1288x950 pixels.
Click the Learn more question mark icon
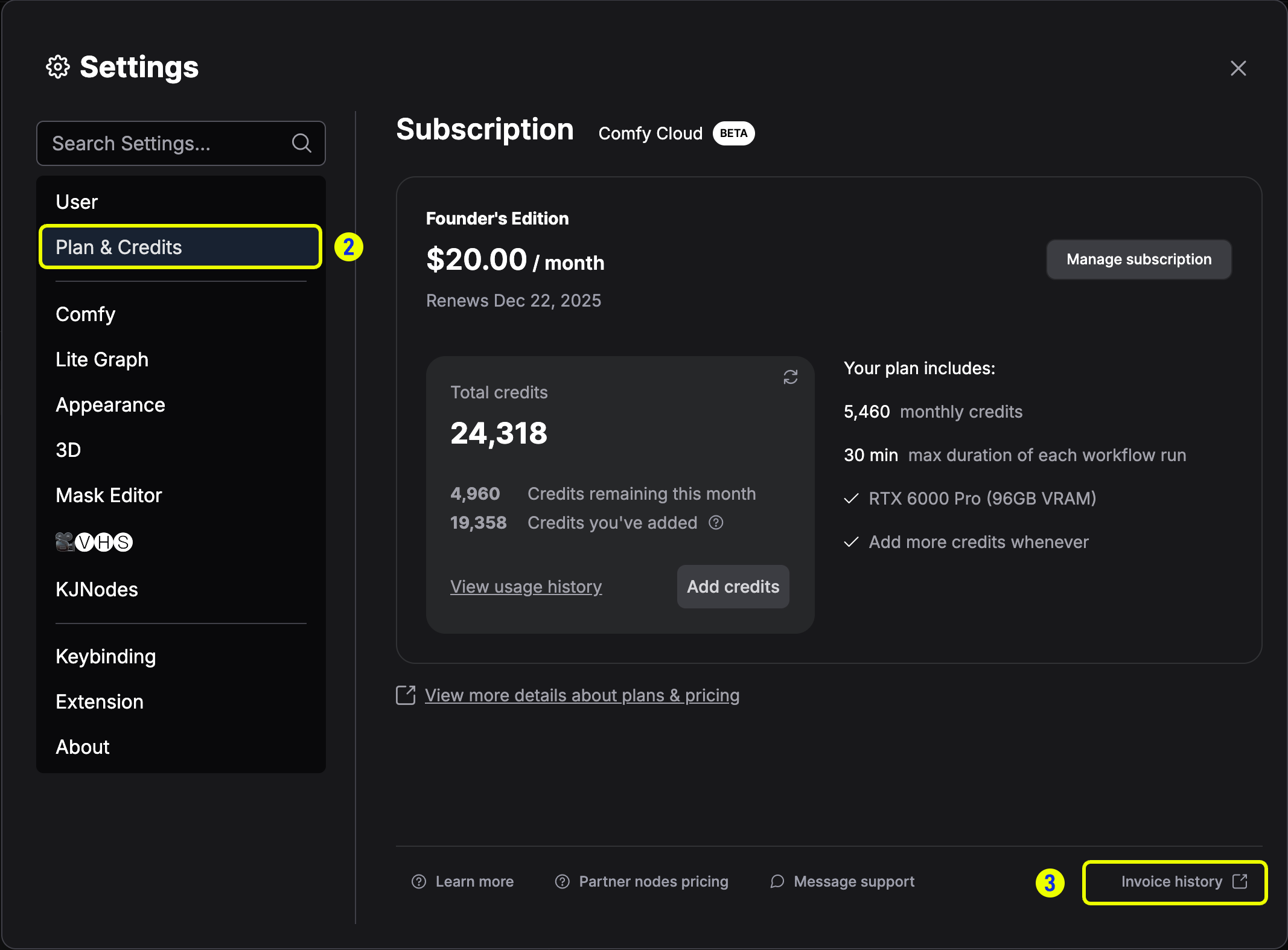tap(418, 881)
